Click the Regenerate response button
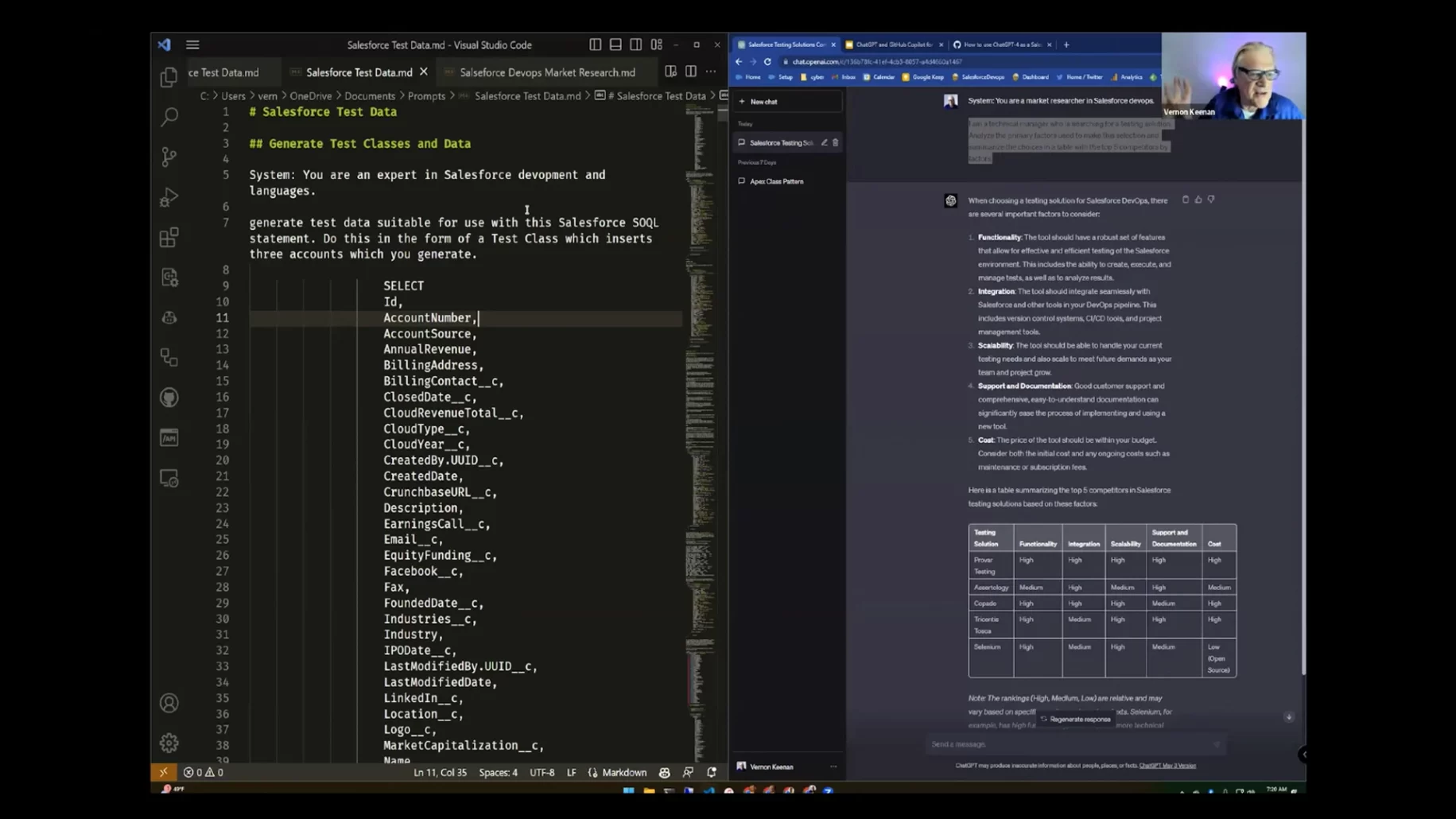This screenshot has height=819, width=1456. click(1075, 719)
